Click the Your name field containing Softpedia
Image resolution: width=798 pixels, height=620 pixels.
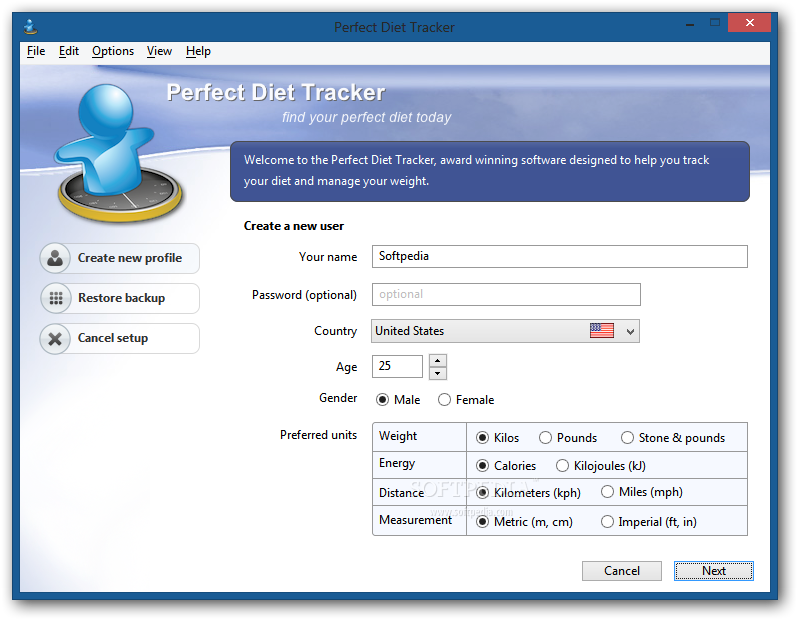[x=560, y=257]
